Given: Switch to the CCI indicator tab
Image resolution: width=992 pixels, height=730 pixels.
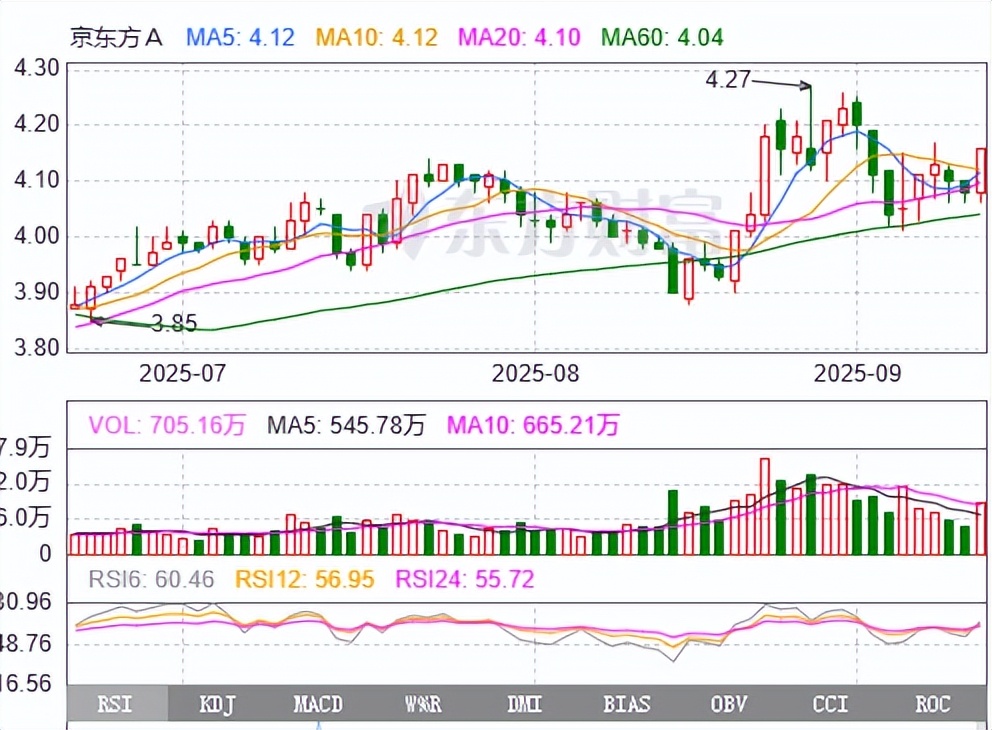Looking at the screenshot, I should pos(830,703).
